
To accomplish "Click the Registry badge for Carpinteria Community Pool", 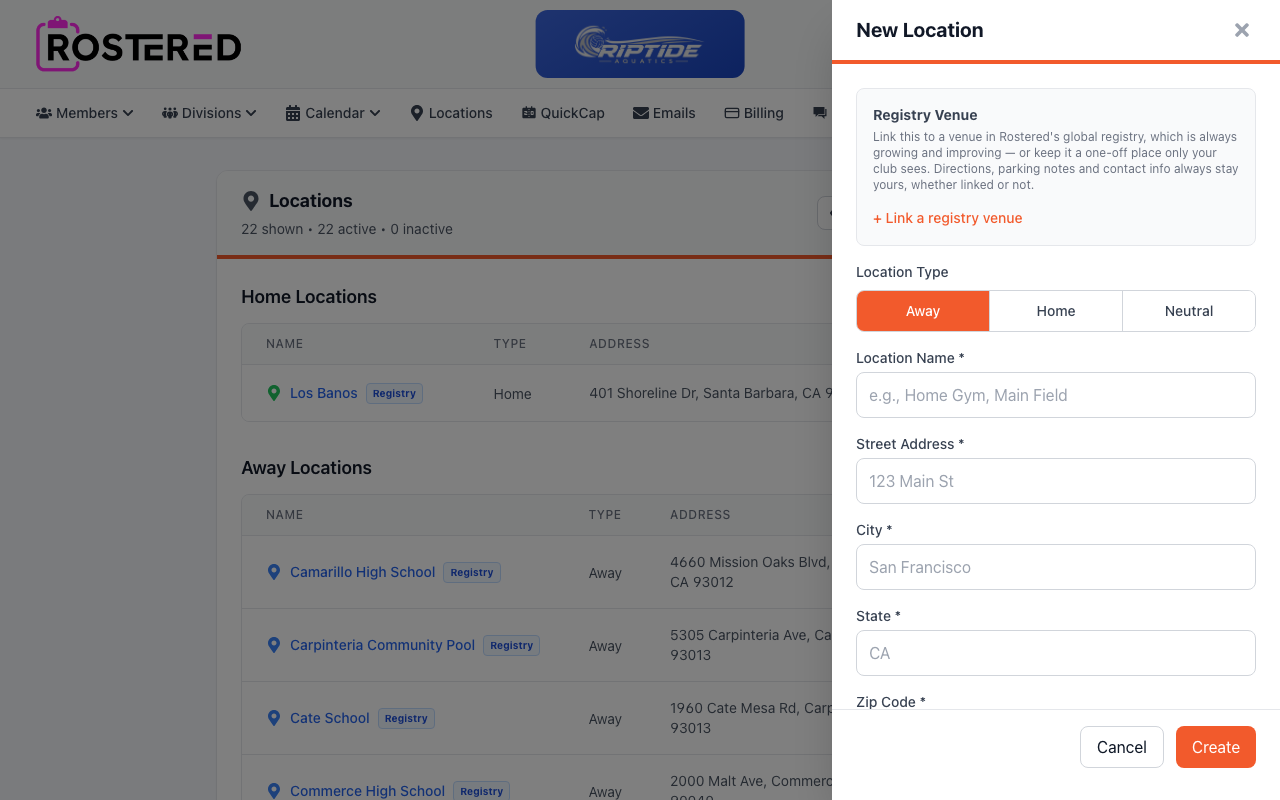I will tap(511, 645).
